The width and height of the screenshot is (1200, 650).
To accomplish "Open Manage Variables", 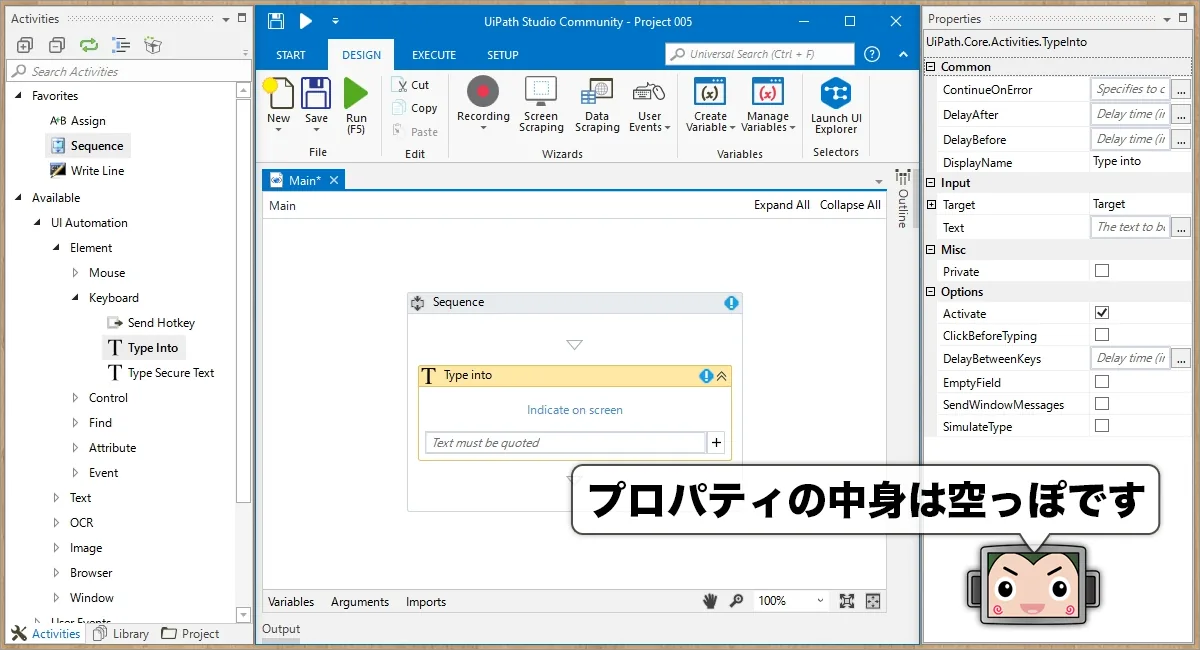I will click(x=768, y=106).
